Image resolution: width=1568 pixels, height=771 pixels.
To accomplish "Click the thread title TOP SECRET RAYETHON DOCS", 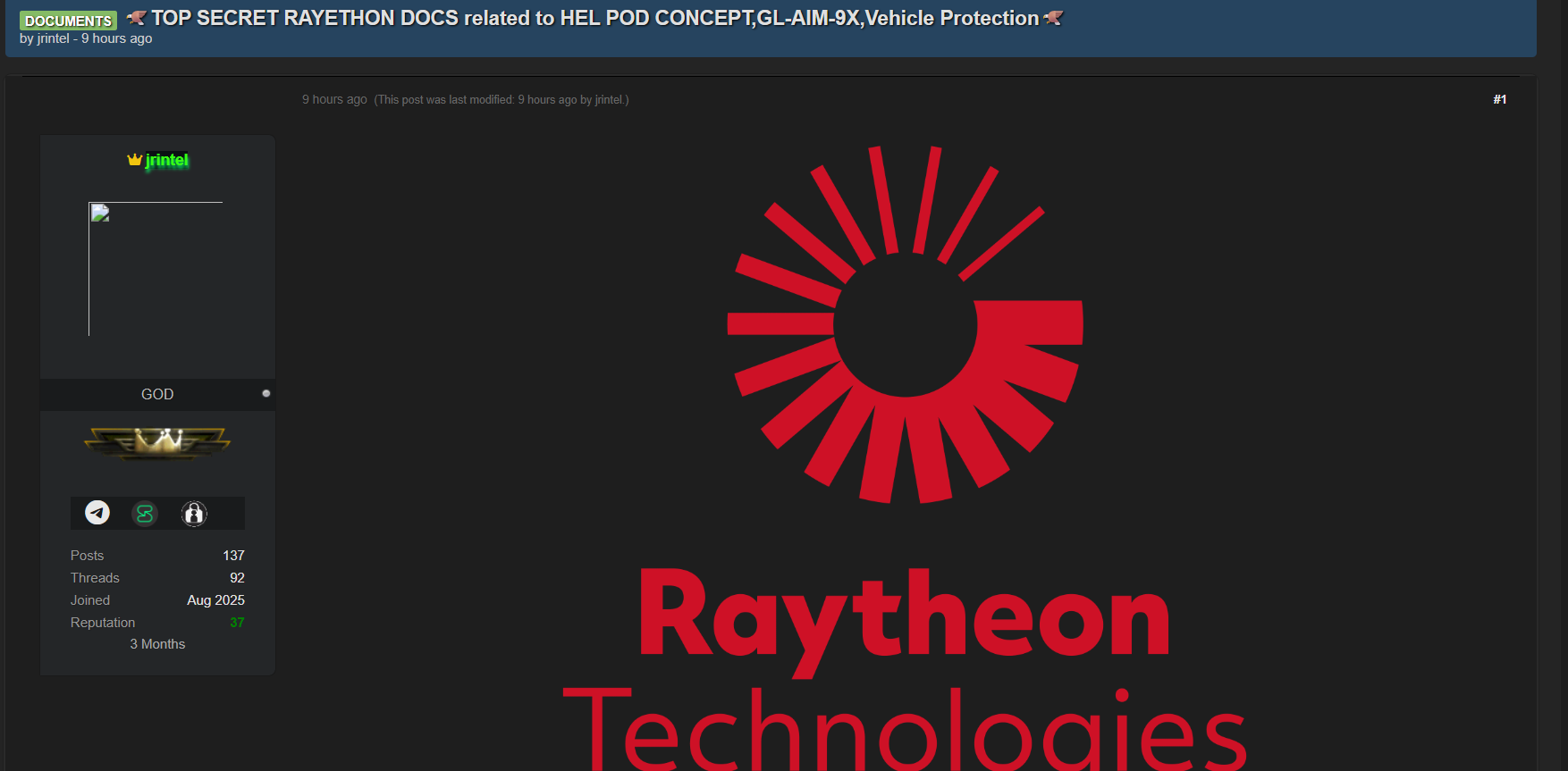I will point(594,18).
